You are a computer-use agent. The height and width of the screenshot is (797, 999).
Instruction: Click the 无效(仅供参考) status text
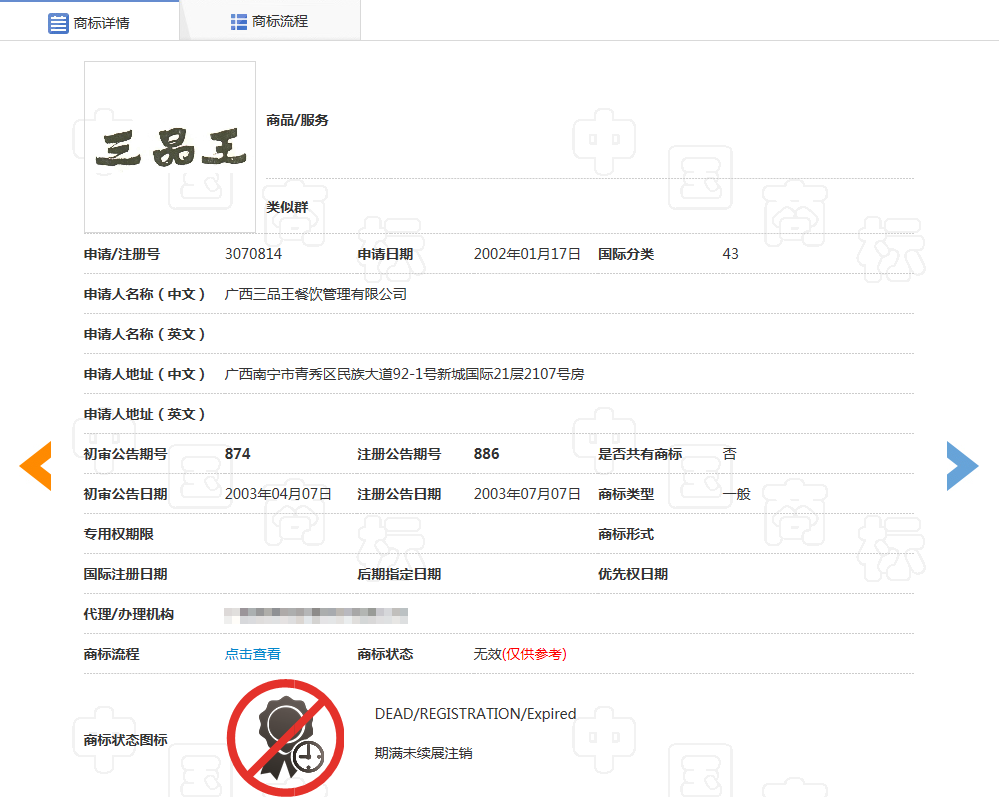(520, 654)
